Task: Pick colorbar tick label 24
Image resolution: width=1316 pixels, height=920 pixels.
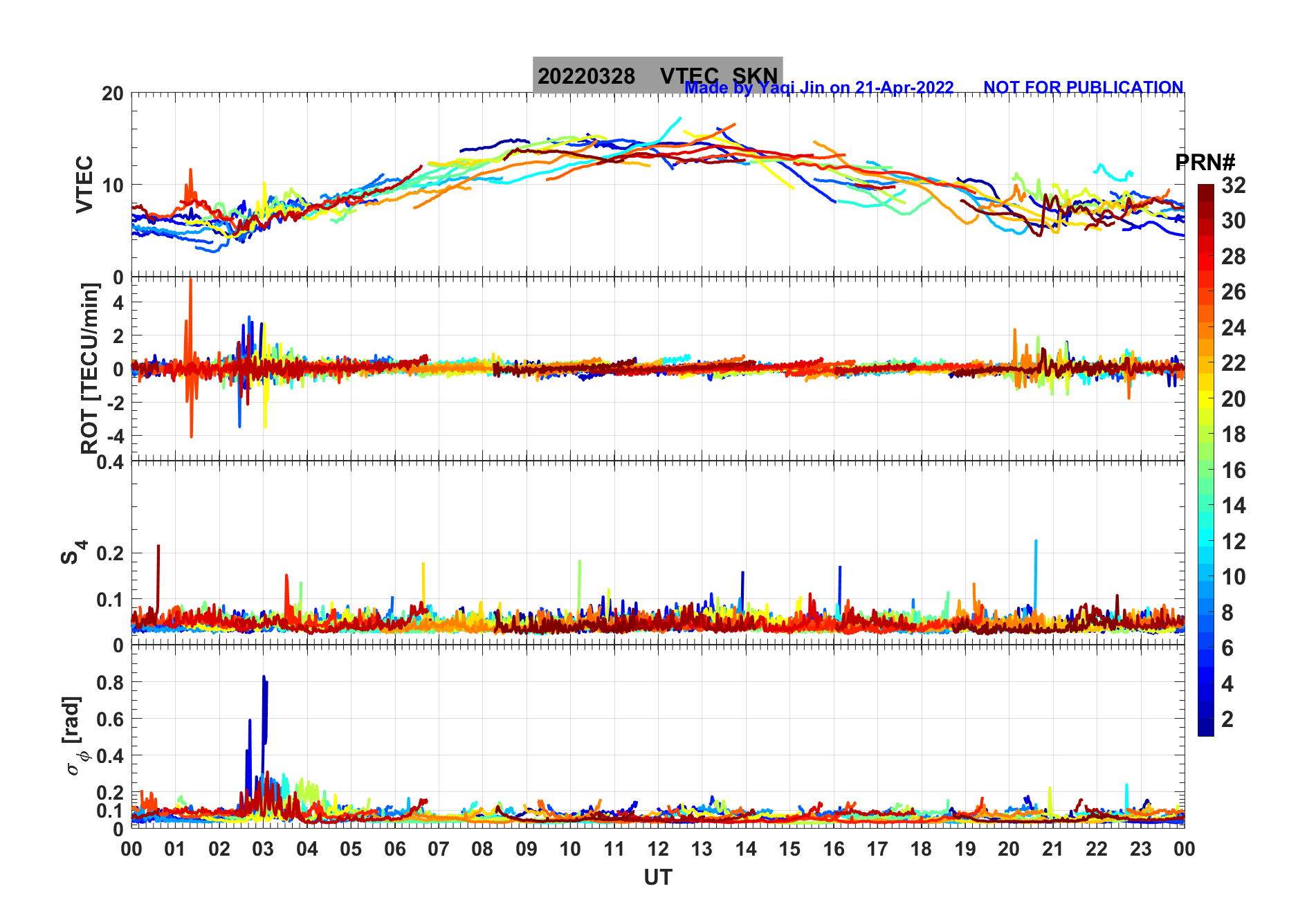Action: [1234, 328]
